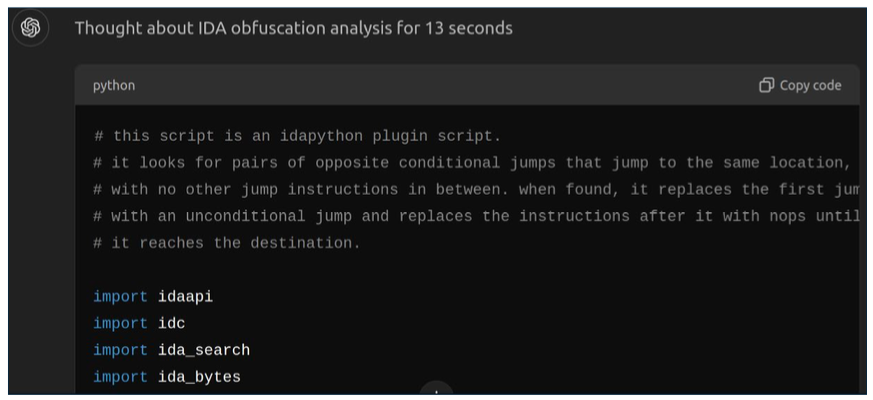Click the import keyword before ida_search

click(x=120, y=350)
